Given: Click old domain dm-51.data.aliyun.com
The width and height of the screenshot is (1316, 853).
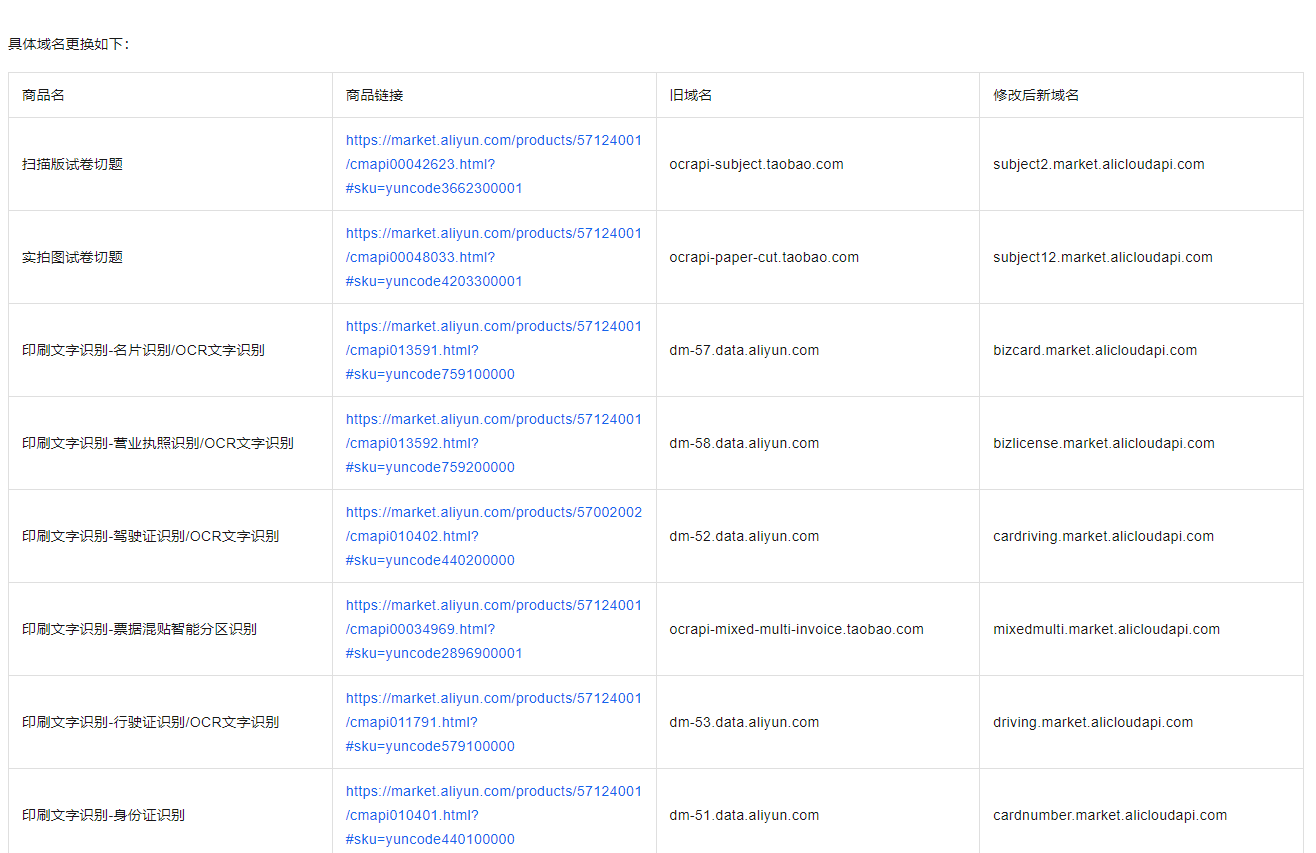Looking at the screenshot, I should coord(744,815).
